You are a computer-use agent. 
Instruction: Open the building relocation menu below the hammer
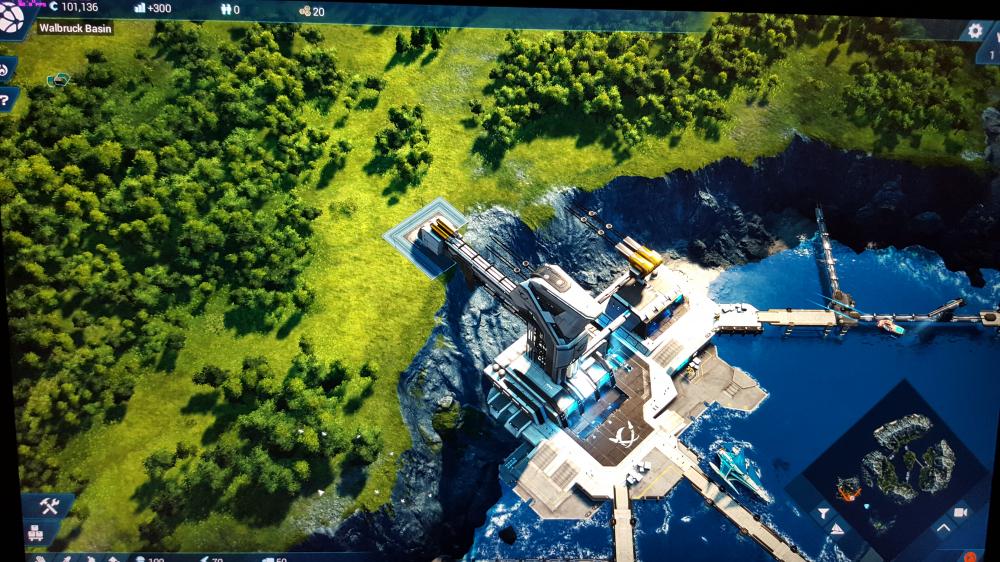pos(36,533)
